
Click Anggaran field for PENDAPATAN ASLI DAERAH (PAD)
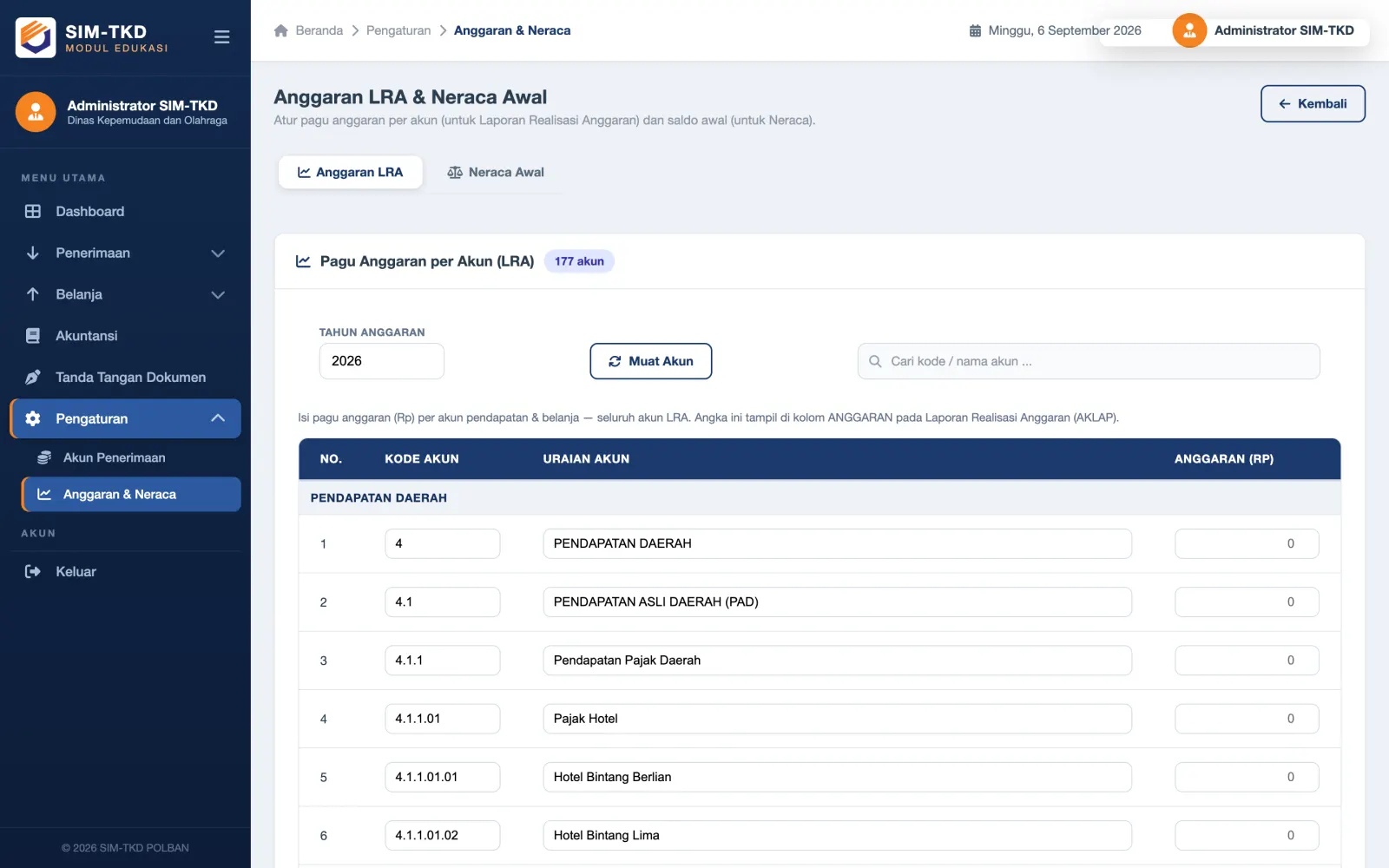click(x=1247, y=602)
